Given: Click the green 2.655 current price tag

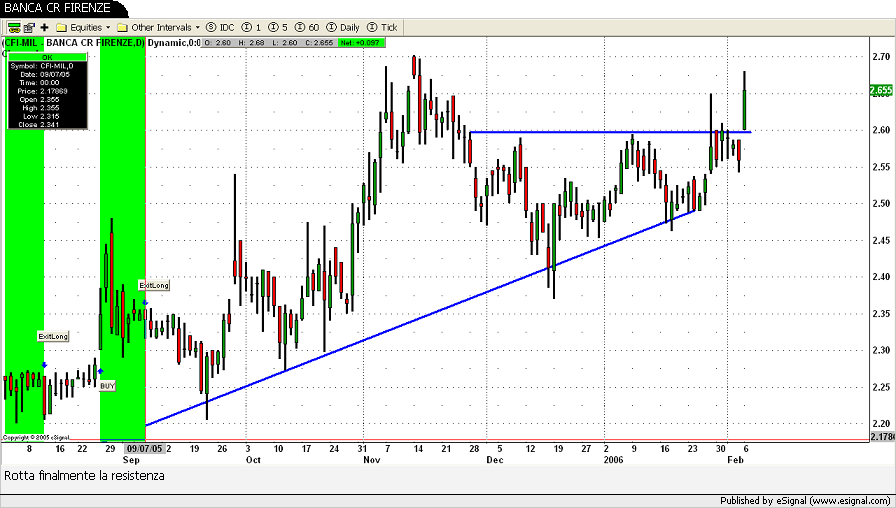Looking at the screenshot, I should (x=881, y=91).
